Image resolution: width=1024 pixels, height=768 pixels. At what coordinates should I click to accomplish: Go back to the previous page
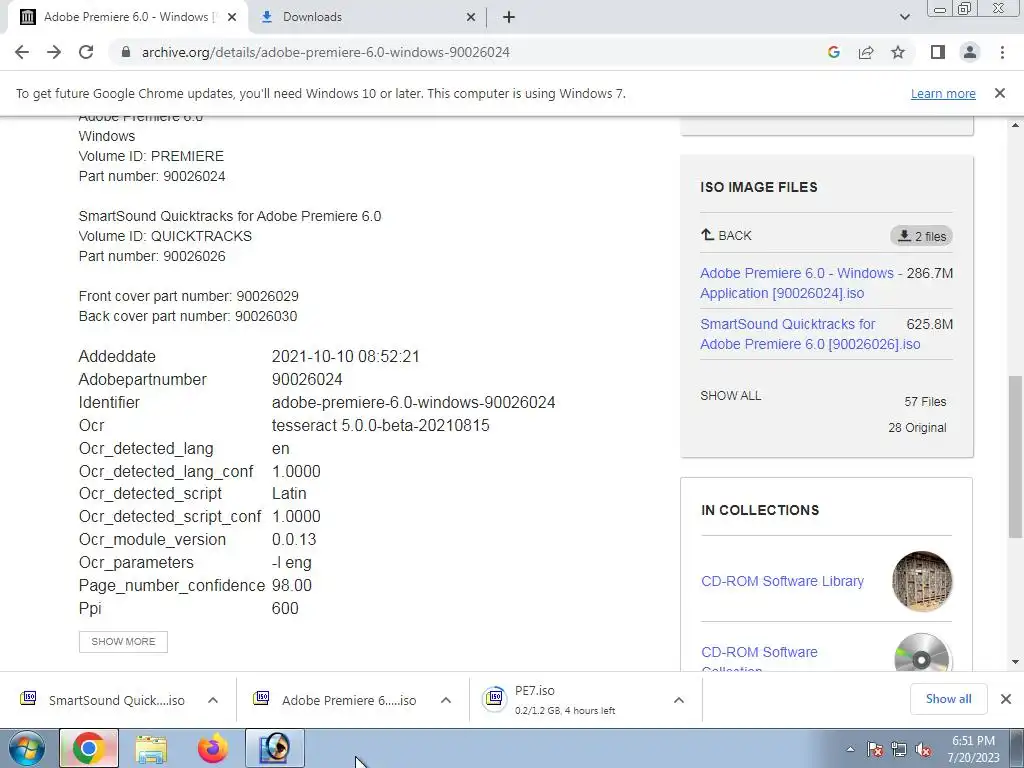pos(22,52)
